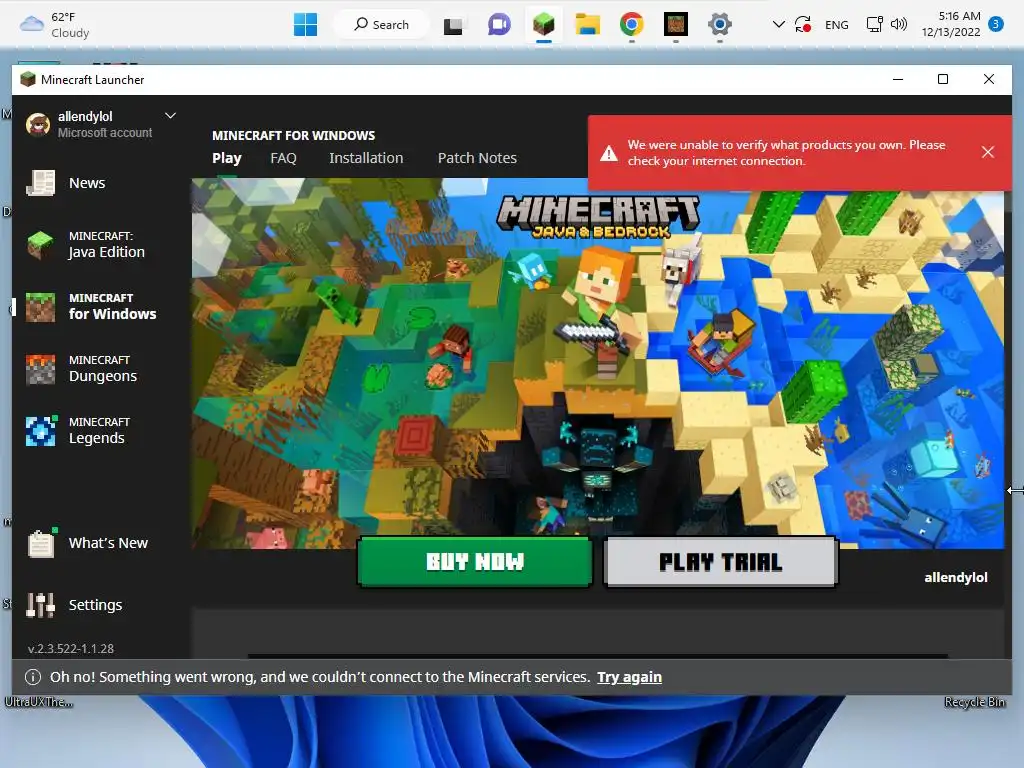Screen dimensions: 1024x768
Task: Show hidden system tray icons chevron
Action: click(x=778, y=25)
